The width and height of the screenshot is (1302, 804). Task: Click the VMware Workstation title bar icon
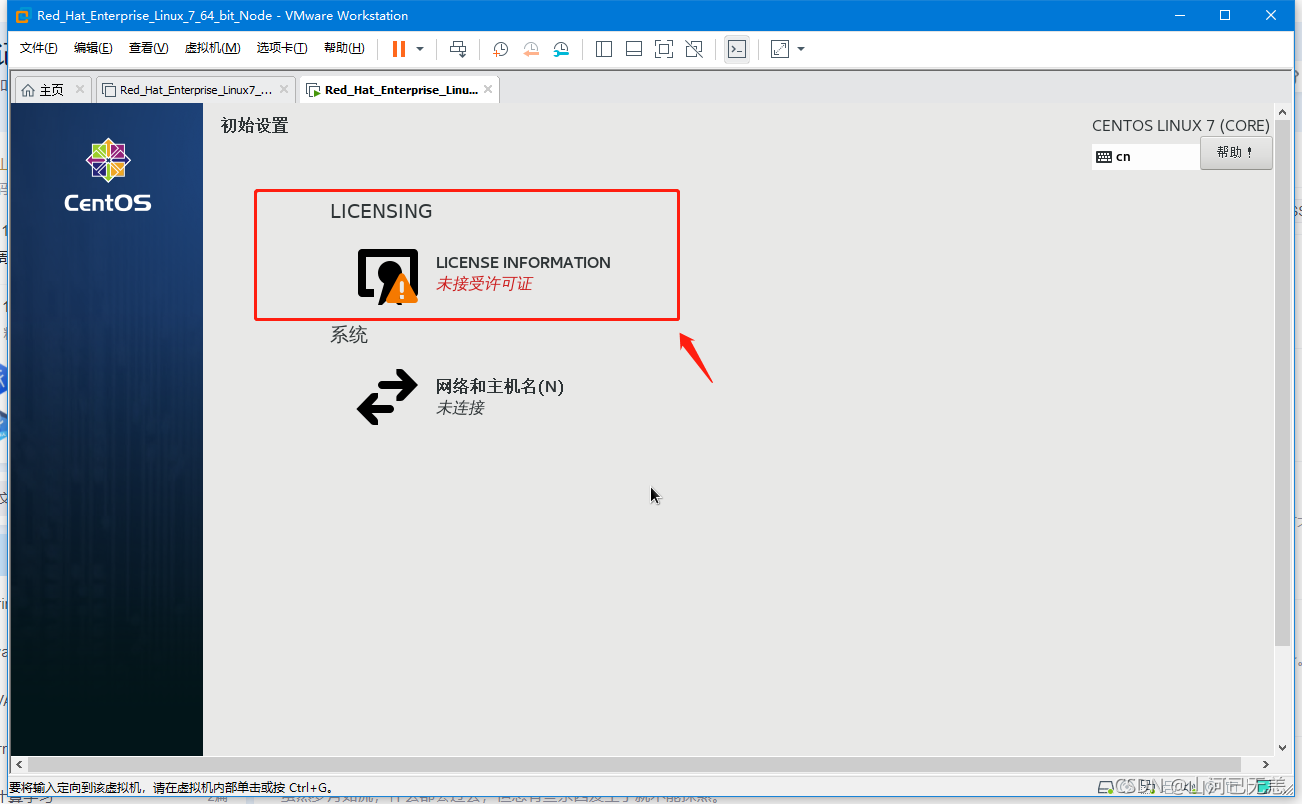(x=22, y=15)
